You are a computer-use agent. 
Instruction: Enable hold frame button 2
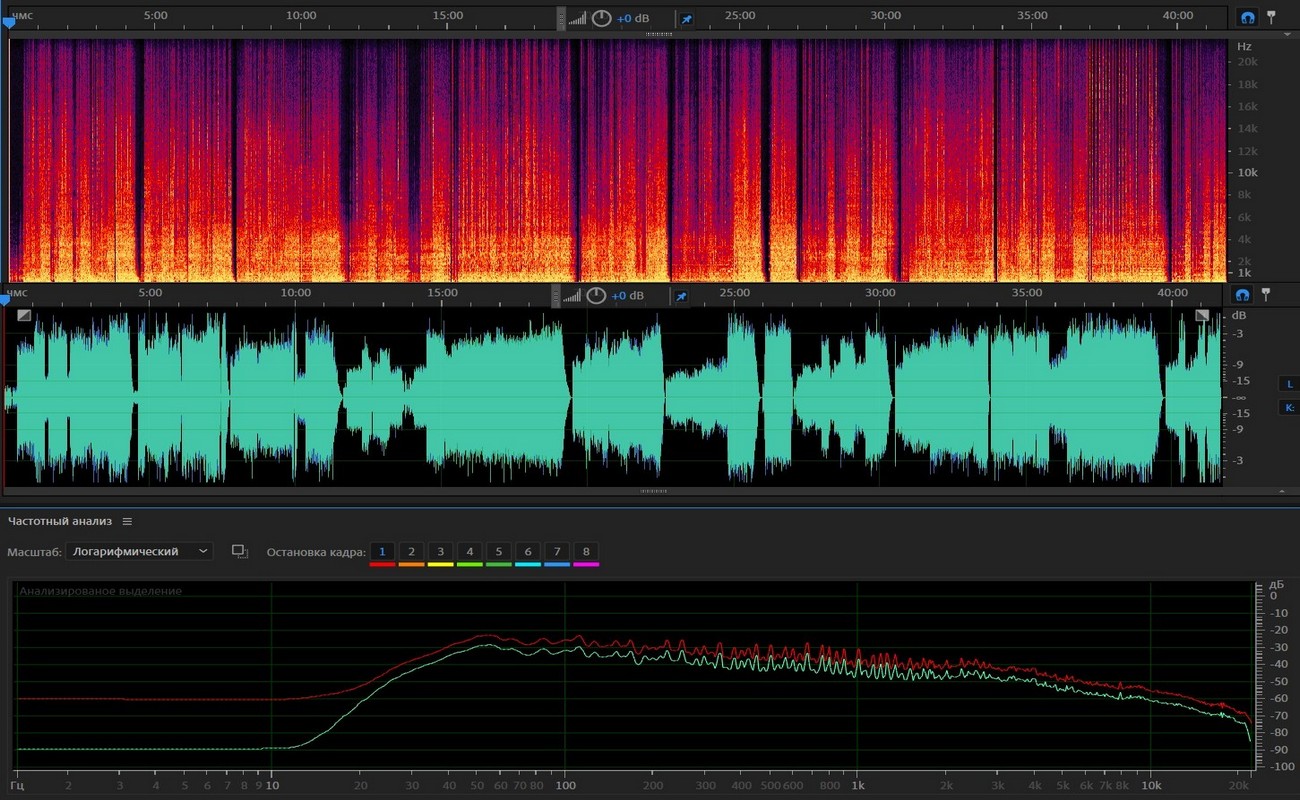click(x=411, y=552)
